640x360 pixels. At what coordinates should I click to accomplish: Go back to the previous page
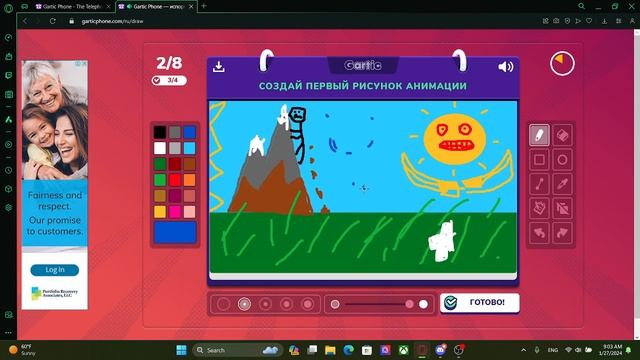pyautogui.click(x=25, y=21)
